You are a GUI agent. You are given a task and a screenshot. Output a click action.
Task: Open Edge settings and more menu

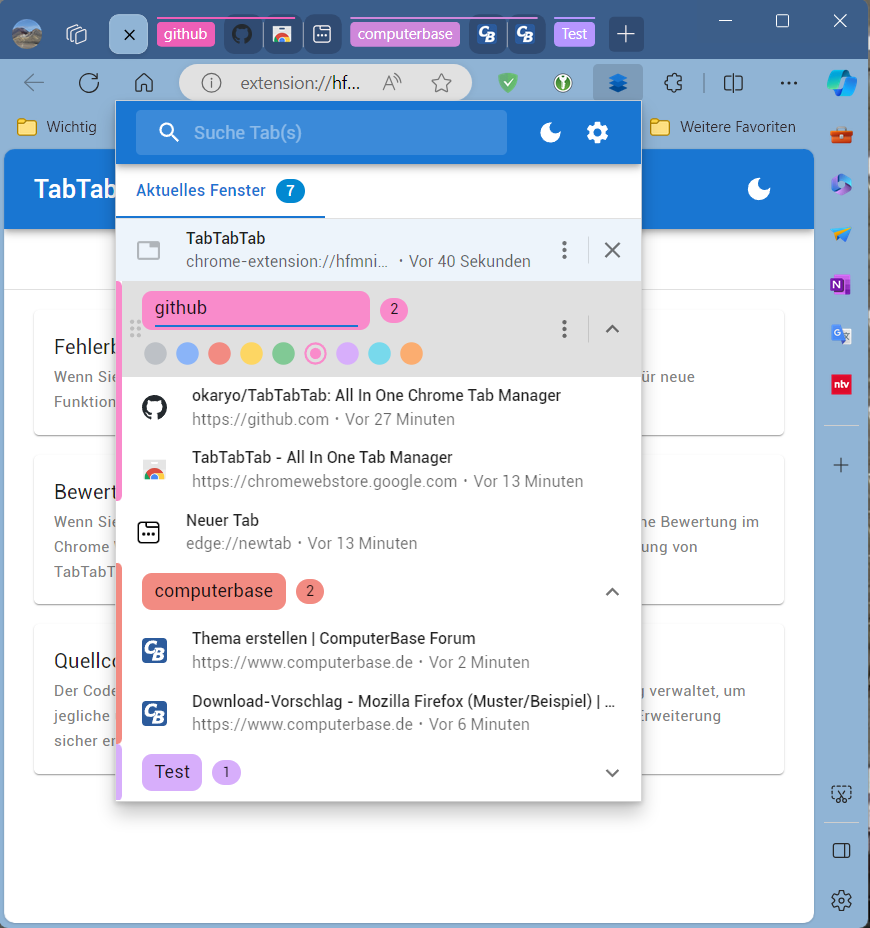[x=788, y=83]
